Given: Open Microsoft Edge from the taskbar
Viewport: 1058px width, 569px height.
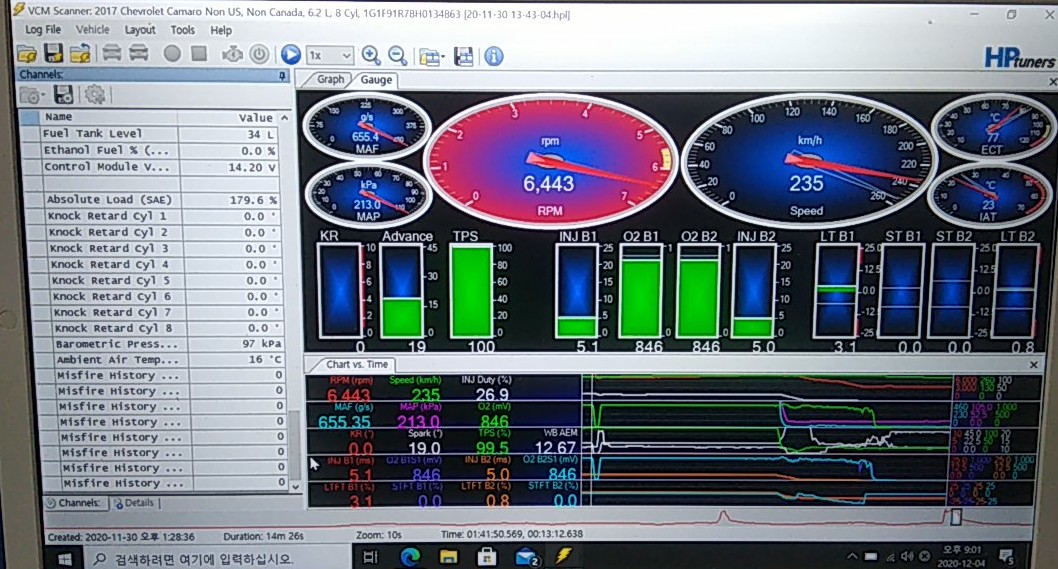Looking at the screenshot, I should tap(410, 558).
